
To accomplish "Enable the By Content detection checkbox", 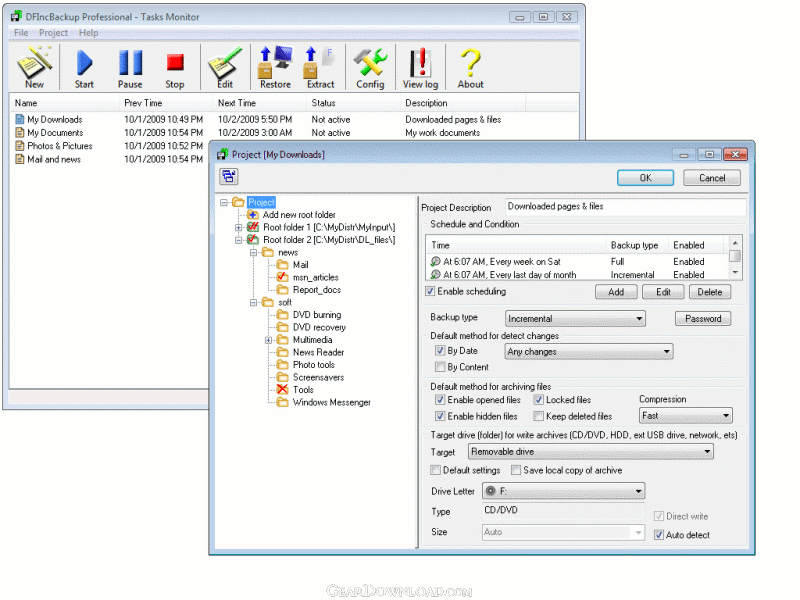I will pyautogui.click(x=440, y=367).
